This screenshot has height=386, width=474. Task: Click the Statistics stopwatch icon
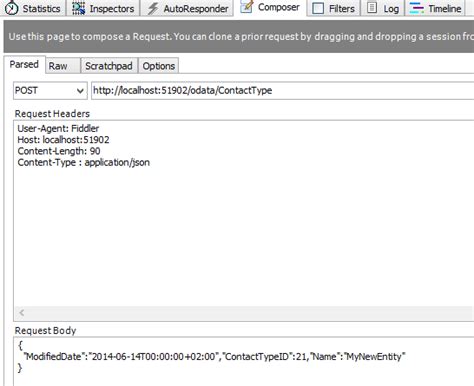pyautogui.click(x=12, y=8)
